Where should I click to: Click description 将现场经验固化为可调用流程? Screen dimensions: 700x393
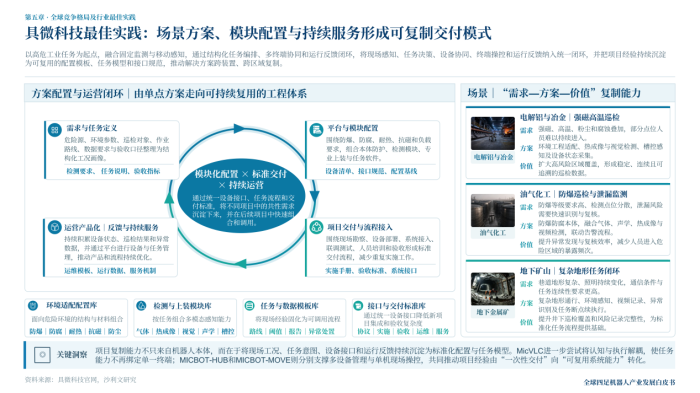point(298,319)
